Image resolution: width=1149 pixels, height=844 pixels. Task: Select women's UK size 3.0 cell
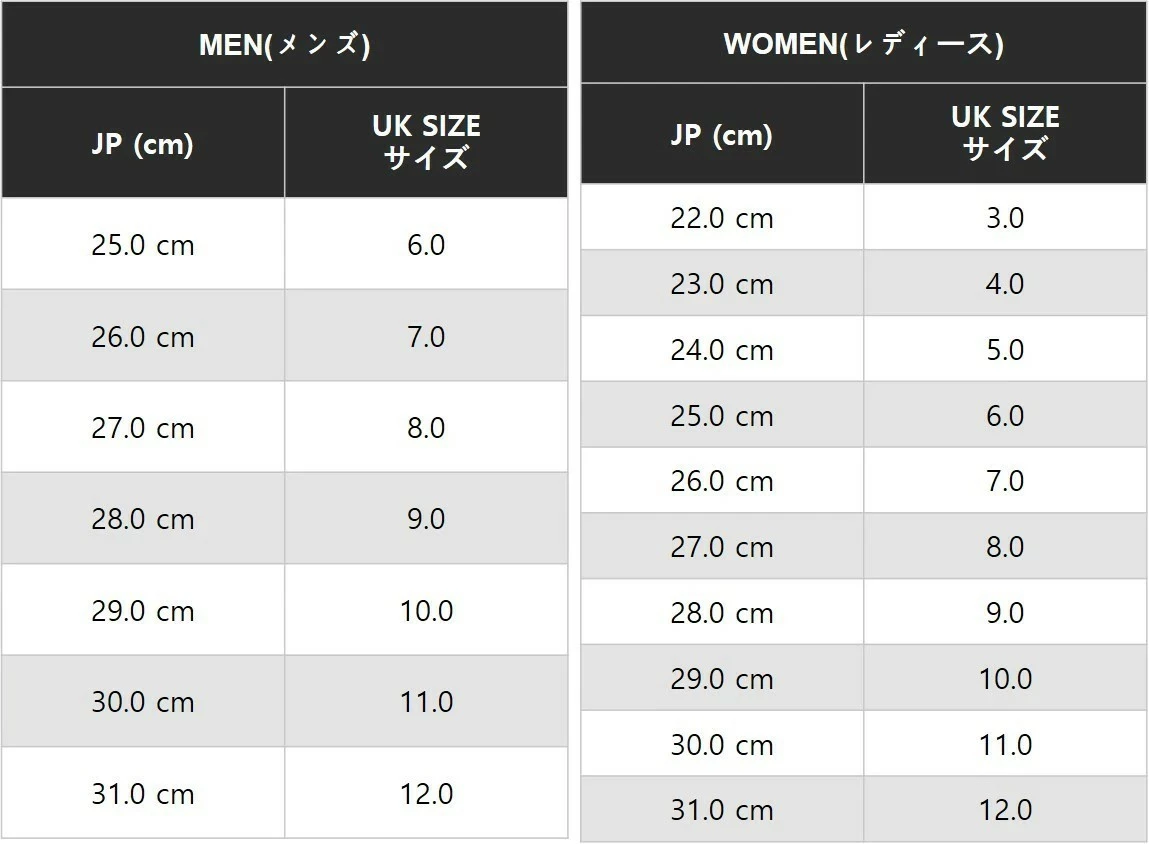pos(1005,218)
